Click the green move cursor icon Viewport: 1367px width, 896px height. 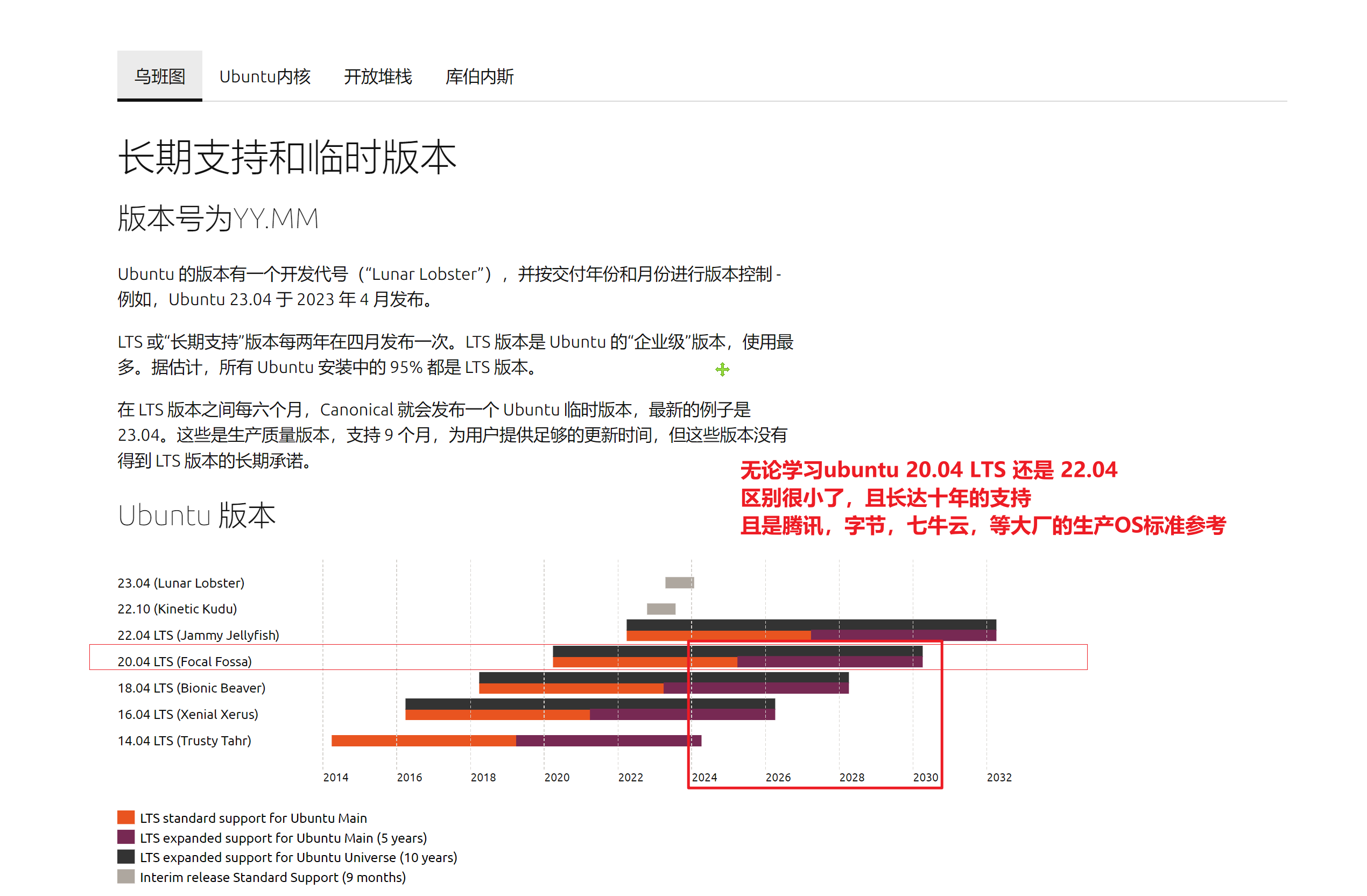point(722,369)
